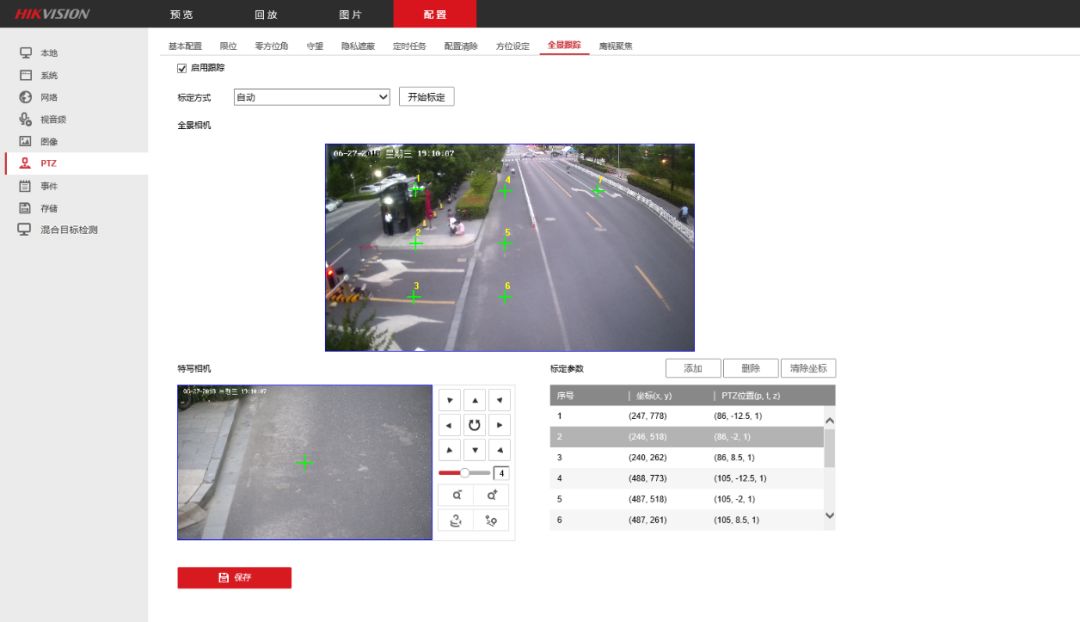
Task: Start auto scan with circular arrow button
Action: pos(475,425)
